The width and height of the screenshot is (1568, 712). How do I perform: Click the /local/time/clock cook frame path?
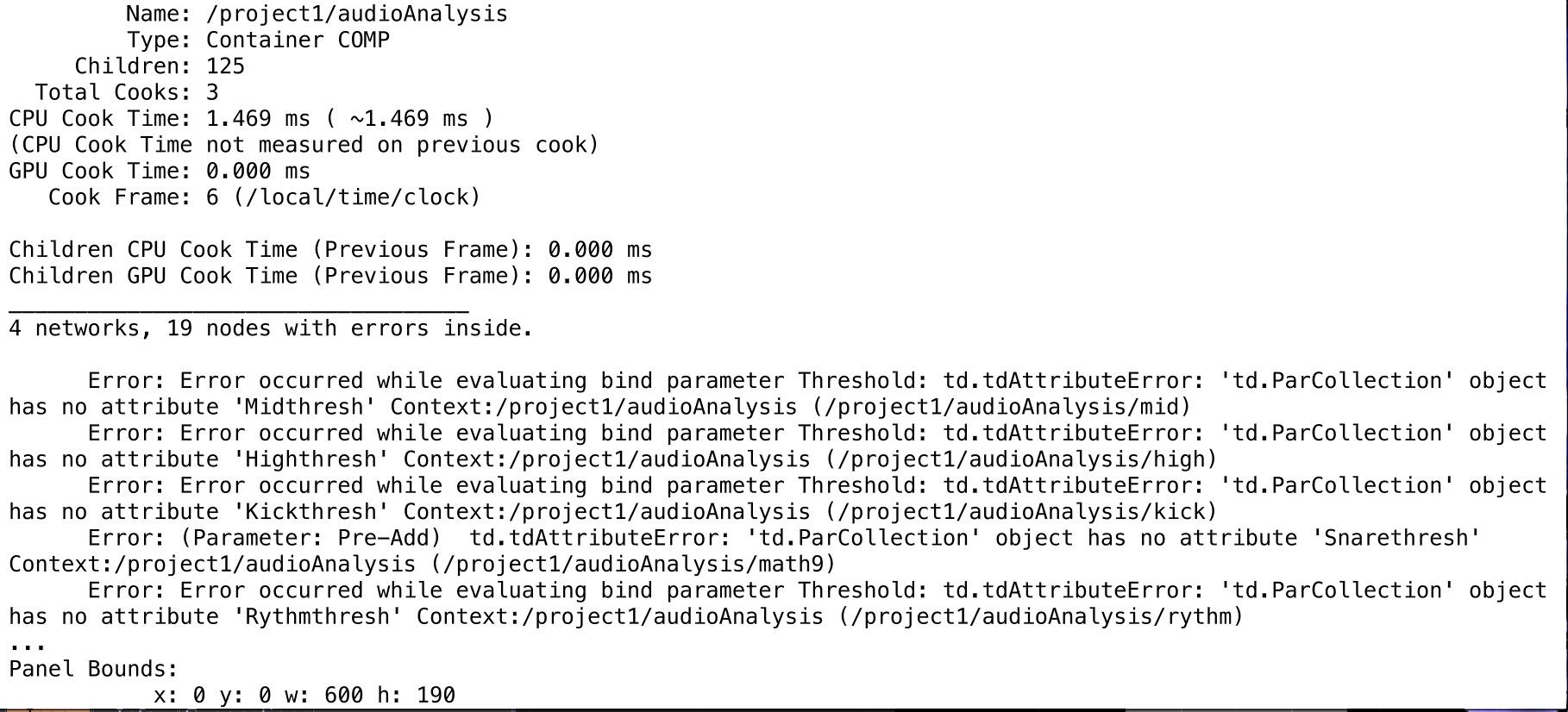coord(357,197)
